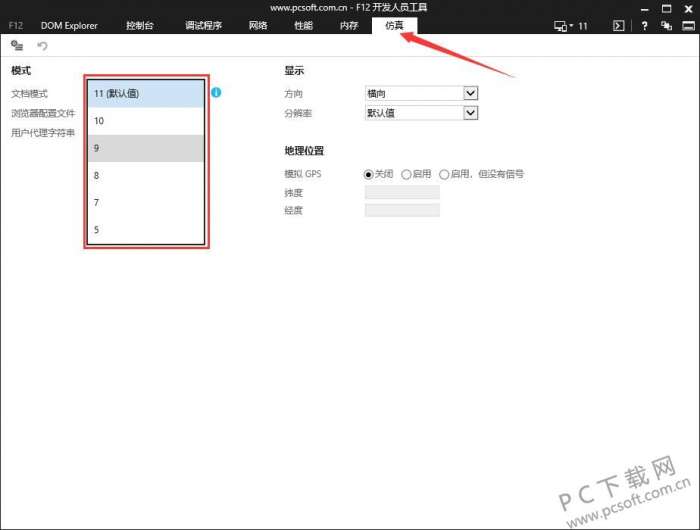Click the undo arrow icon in toolbar

42,46
